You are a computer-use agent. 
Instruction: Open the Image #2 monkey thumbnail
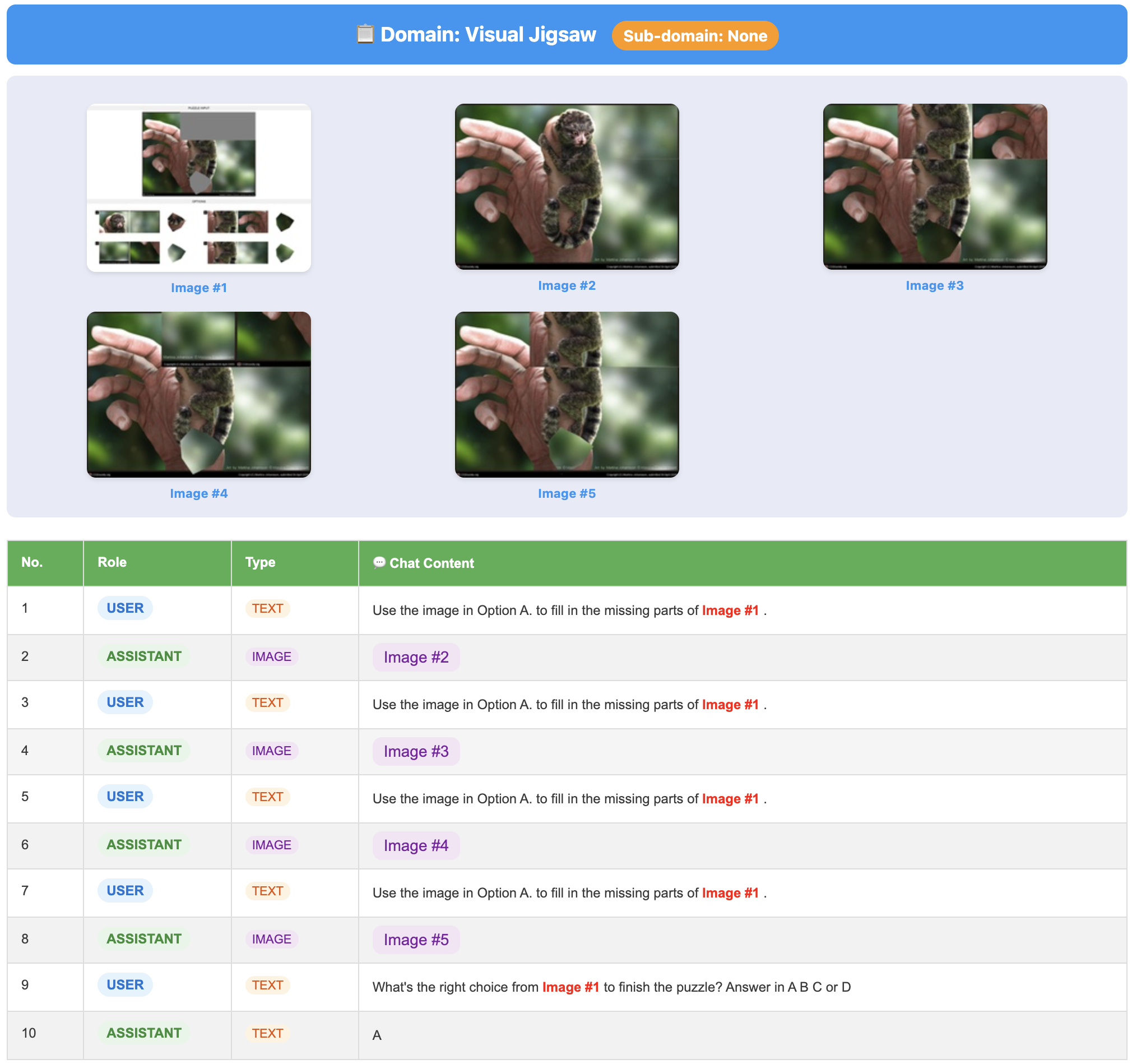[567, 186]
